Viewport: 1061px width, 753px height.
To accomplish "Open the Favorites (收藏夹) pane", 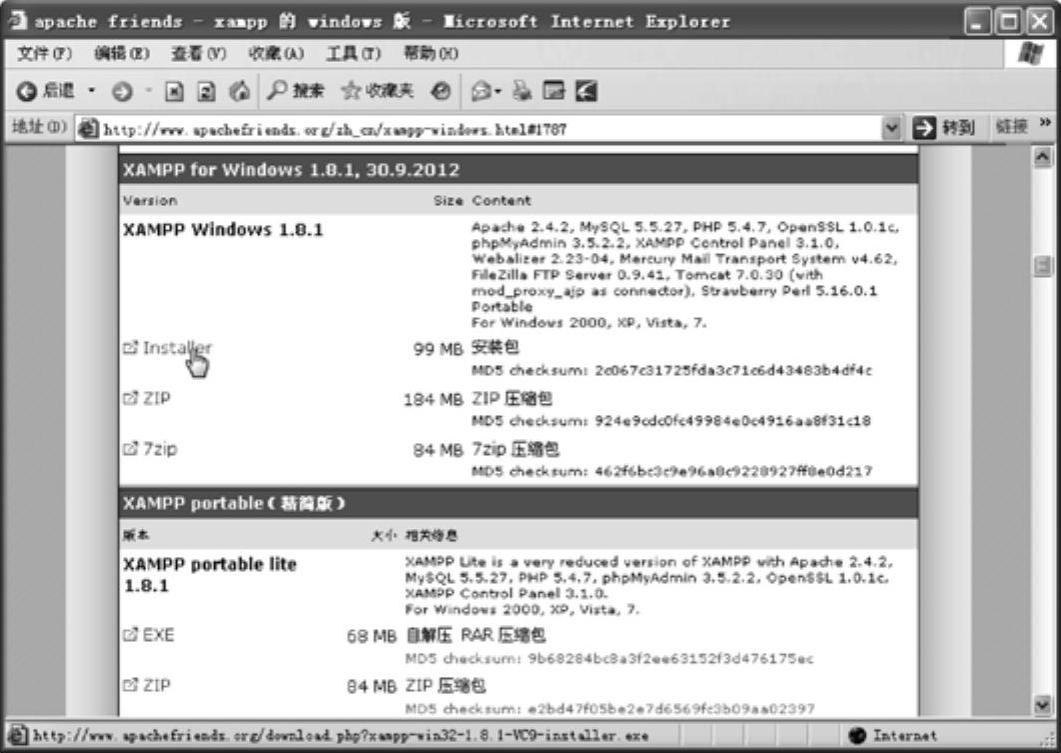I will pyautogui.click(x=378, y=91).
